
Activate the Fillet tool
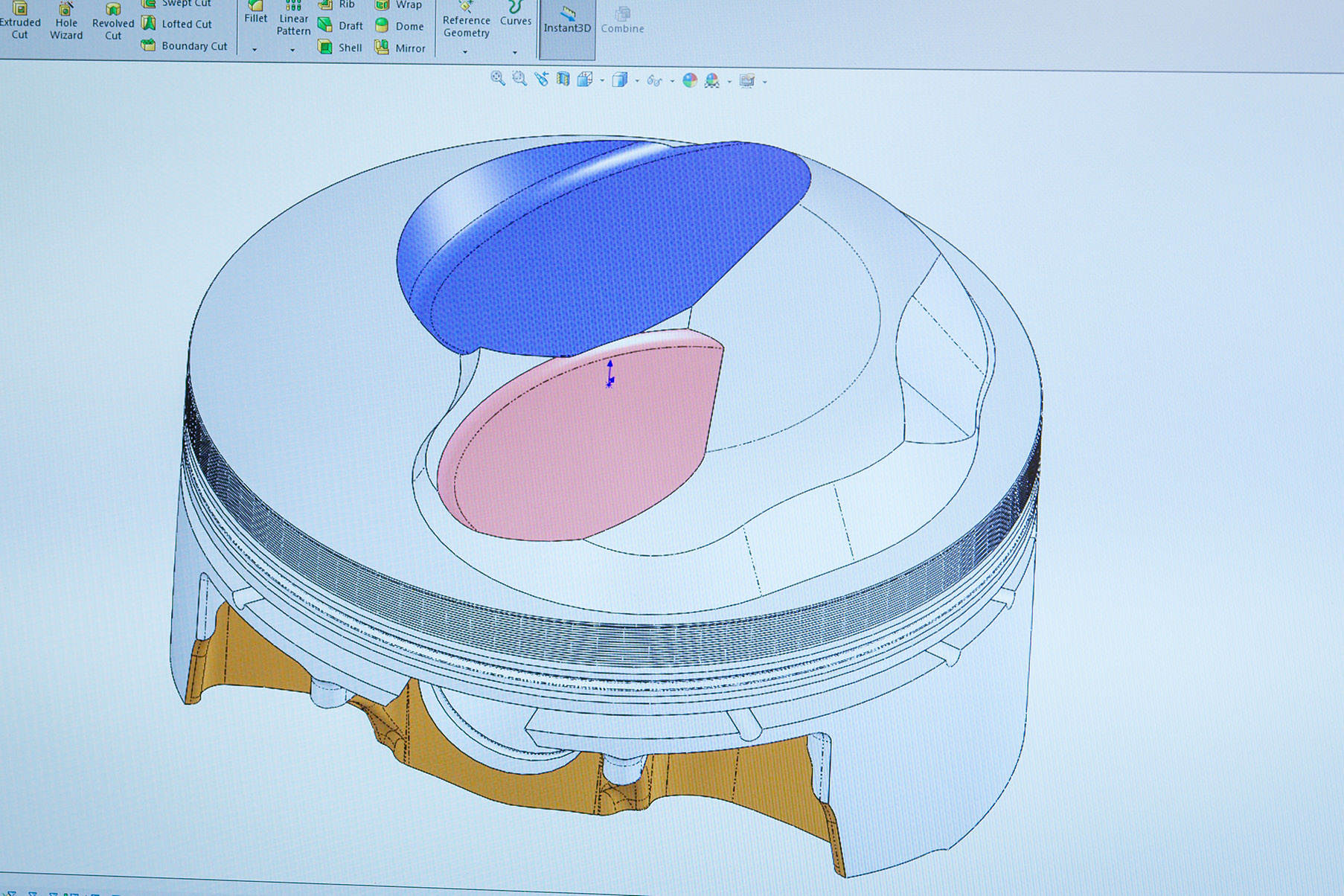point(255,13)
